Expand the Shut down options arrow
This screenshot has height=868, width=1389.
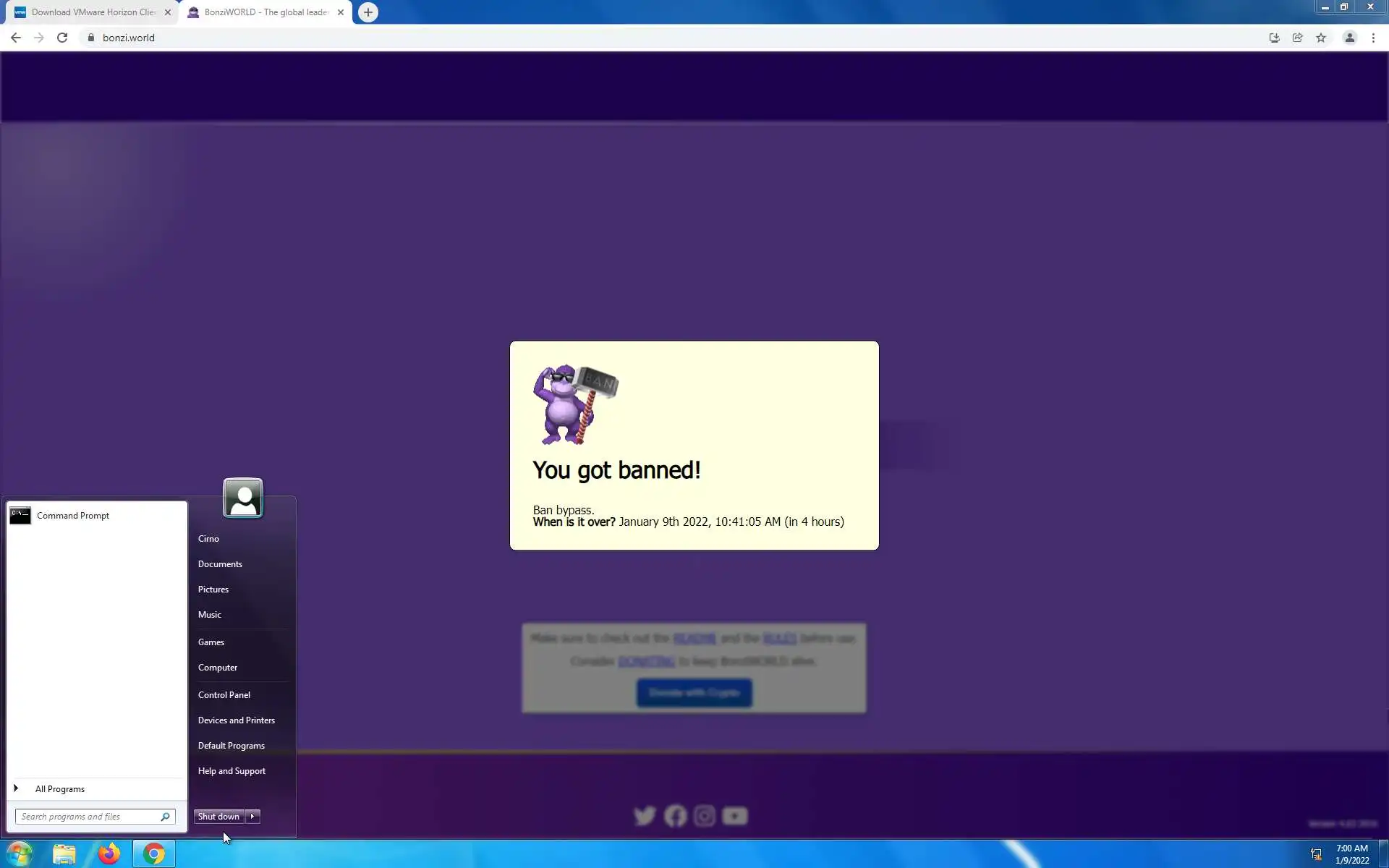[x=252, y=816]
